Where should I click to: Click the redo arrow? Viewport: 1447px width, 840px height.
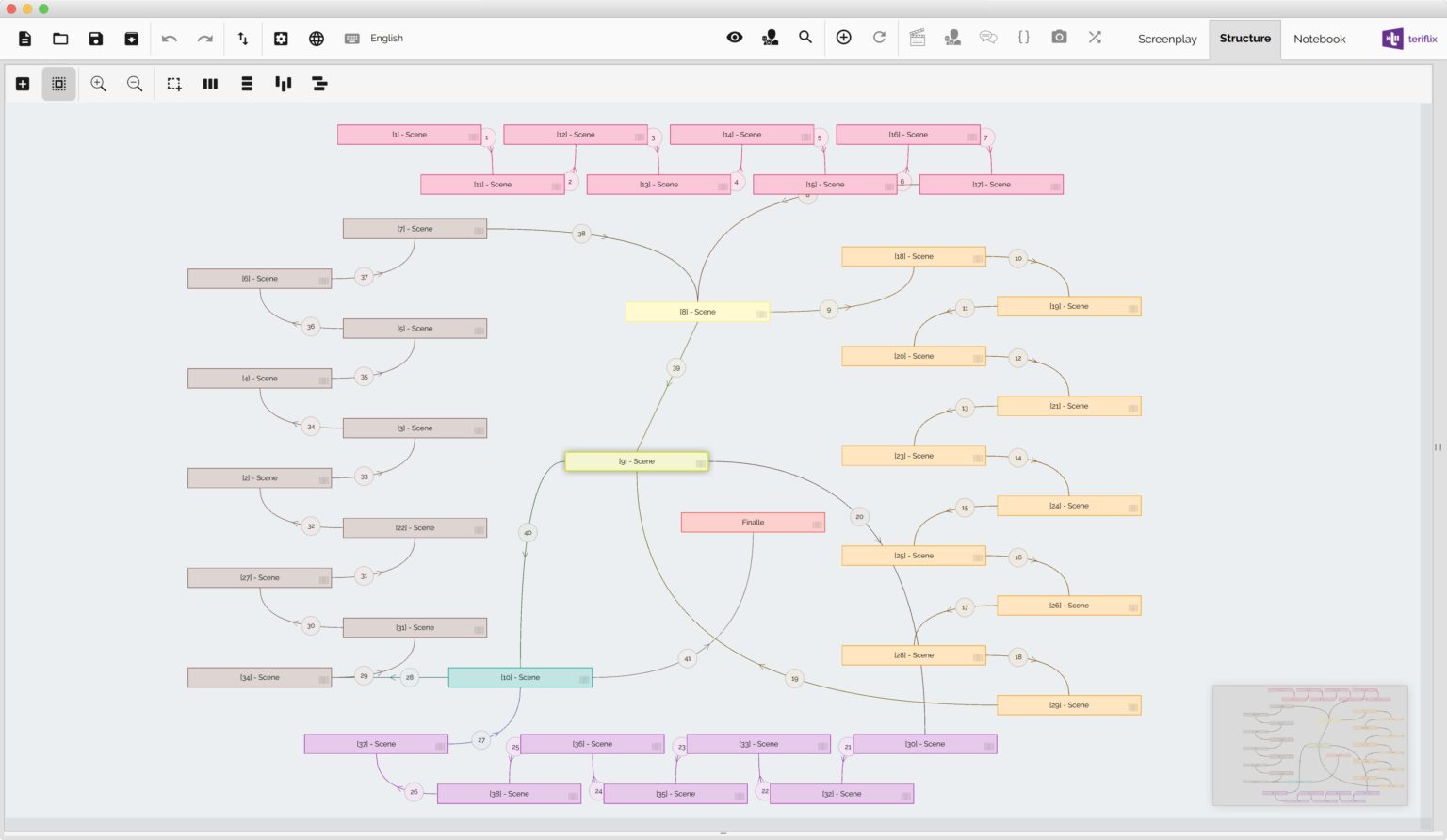point(205,39)
